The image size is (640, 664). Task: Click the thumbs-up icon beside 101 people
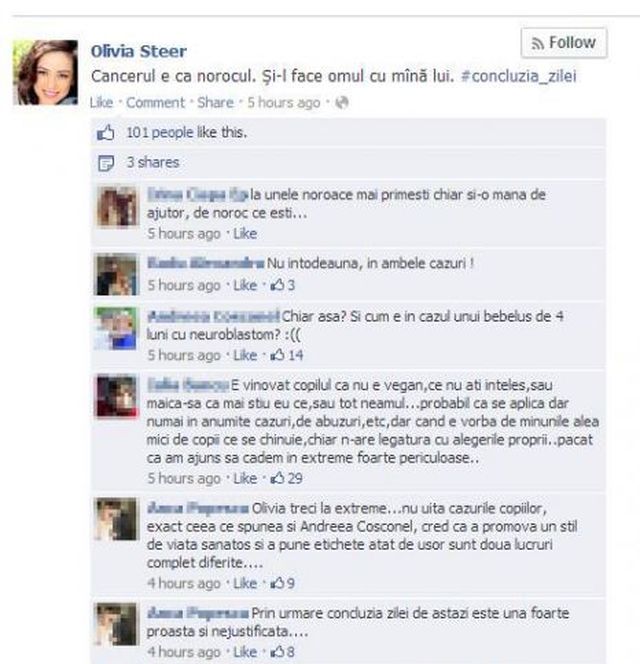point(105,133)
